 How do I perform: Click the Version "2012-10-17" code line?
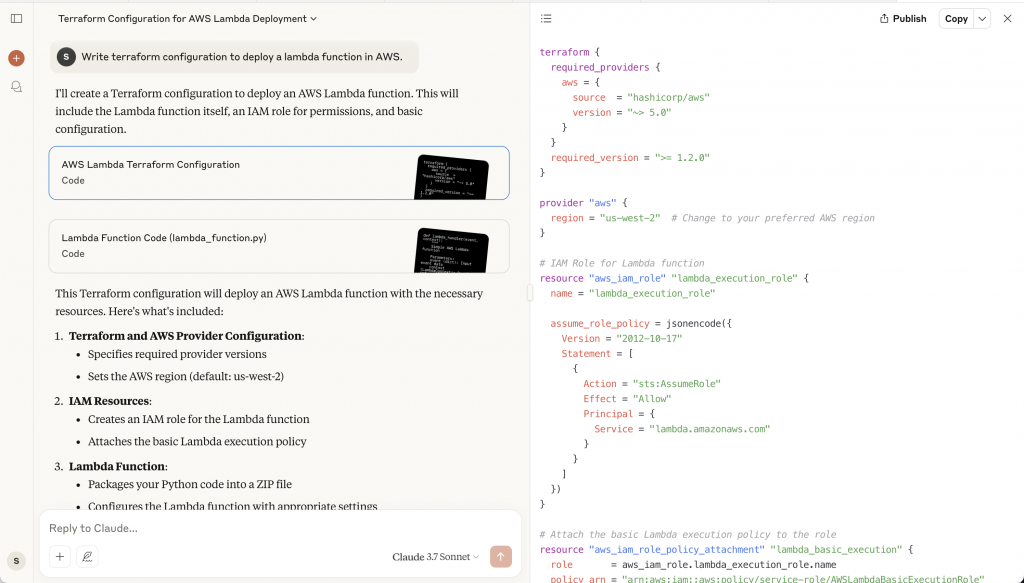coord(621,339)
